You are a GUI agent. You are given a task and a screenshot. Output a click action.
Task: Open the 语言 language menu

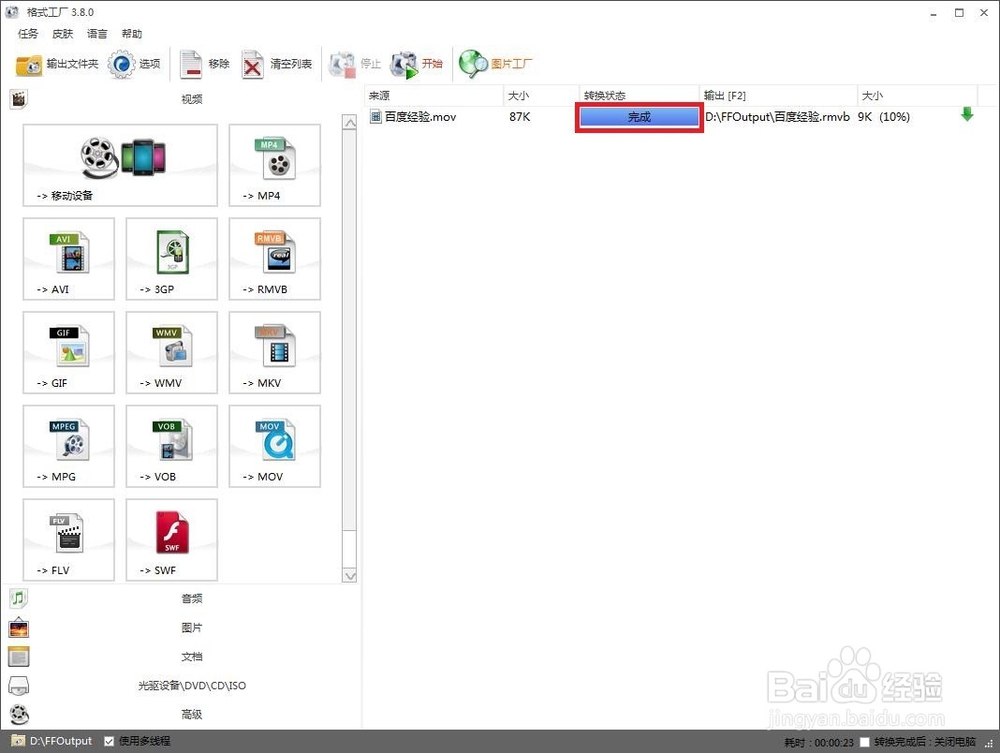(97, 34)
